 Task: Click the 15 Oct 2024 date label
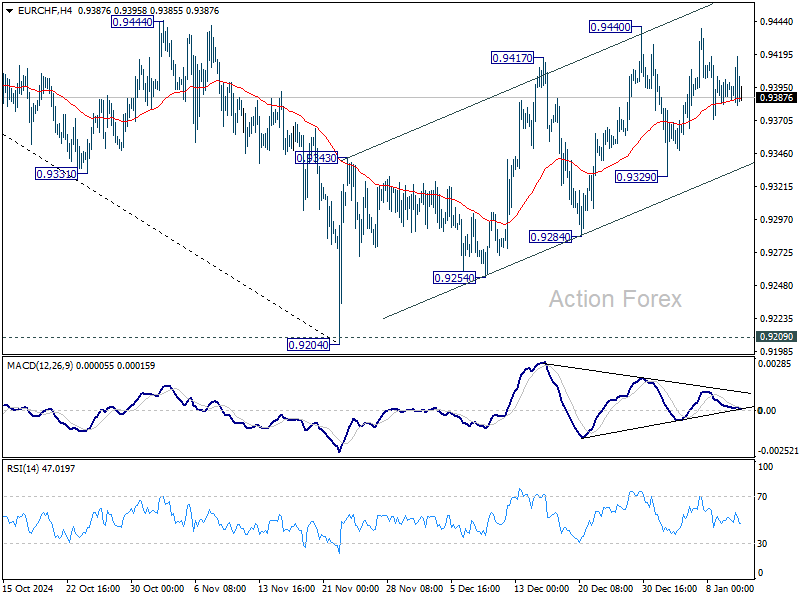(x=28, y=591)
